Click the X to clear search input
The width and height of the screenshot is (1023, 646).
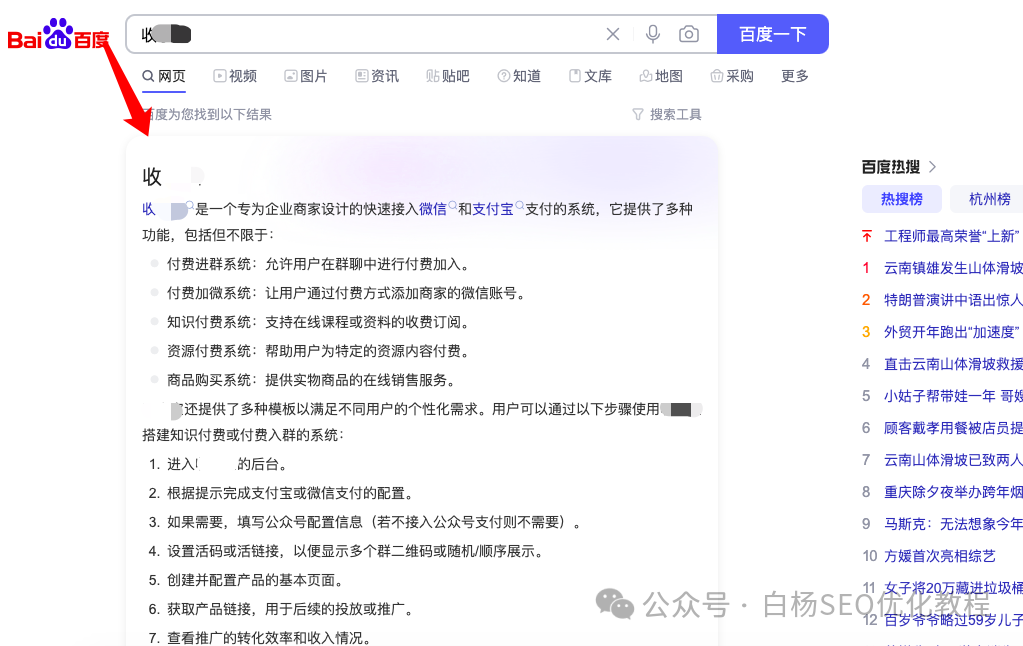click(x=612, y=33)
